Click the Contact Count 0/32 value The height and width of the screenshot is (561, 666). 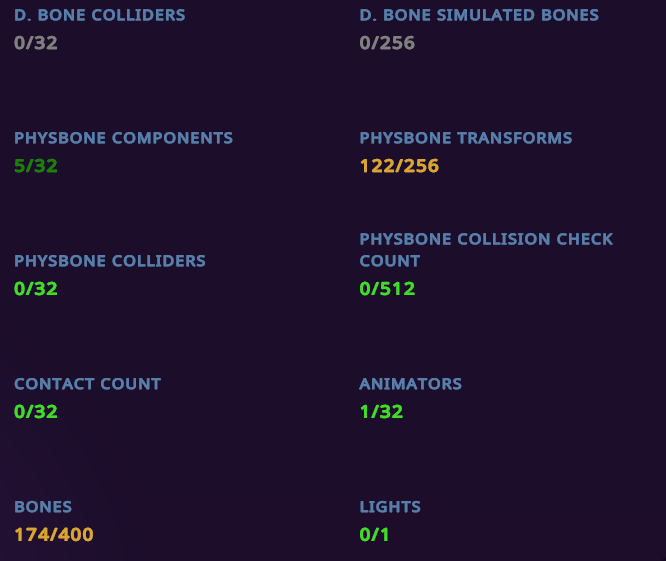[36, 411]
